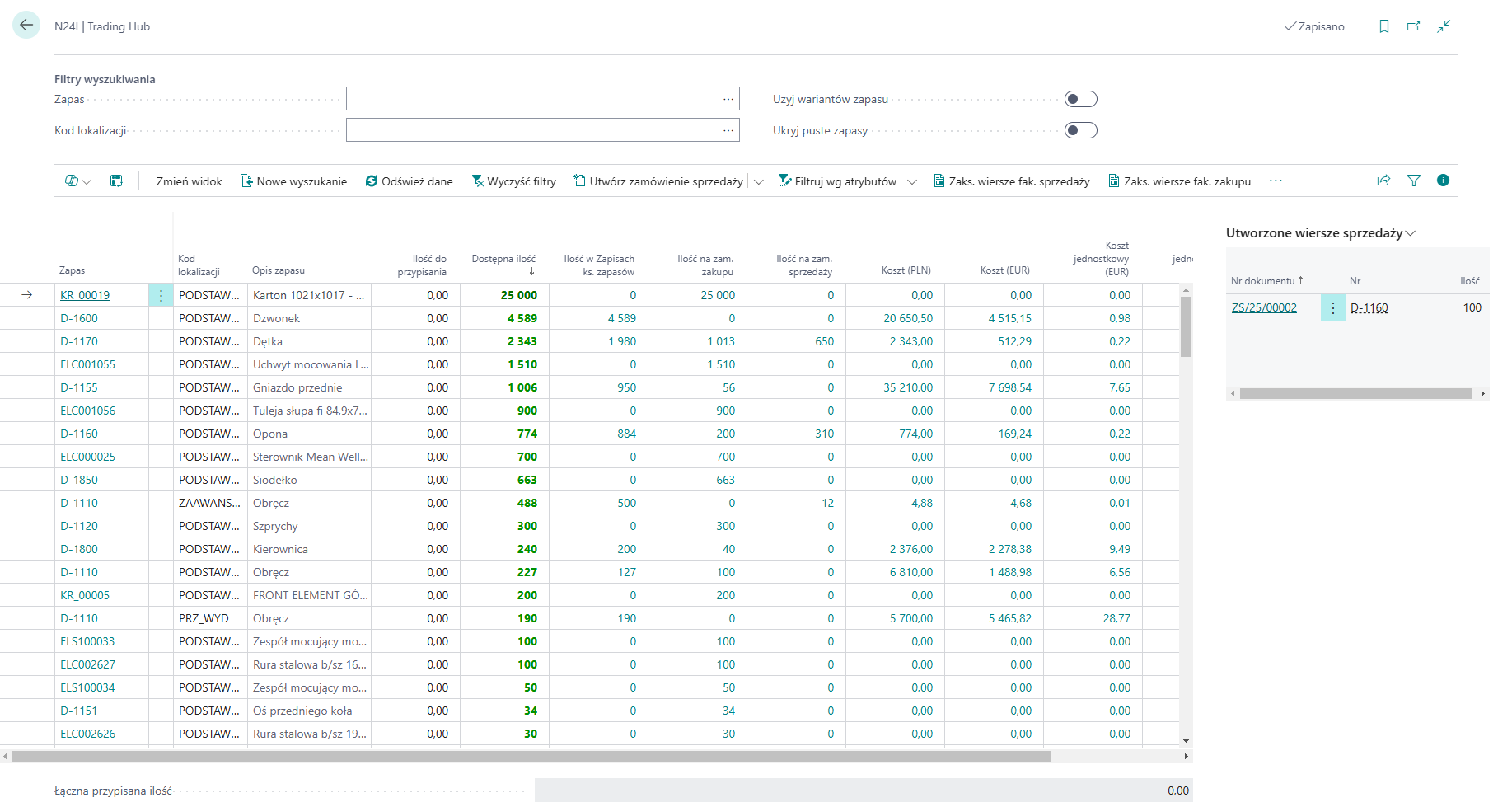Click the back arrow button

[x=26, y=26]
